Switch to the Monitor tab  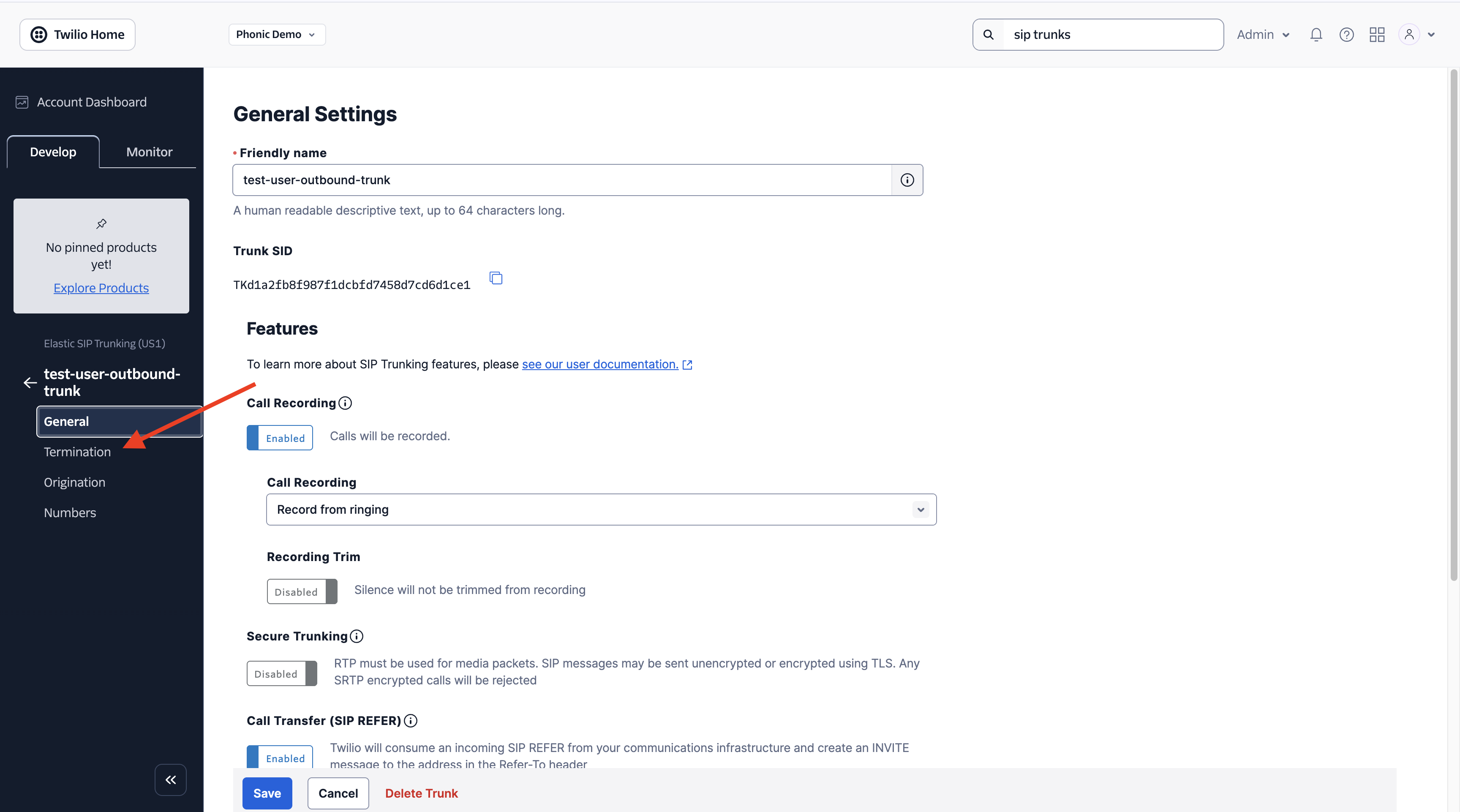click(x=149, y=152)
